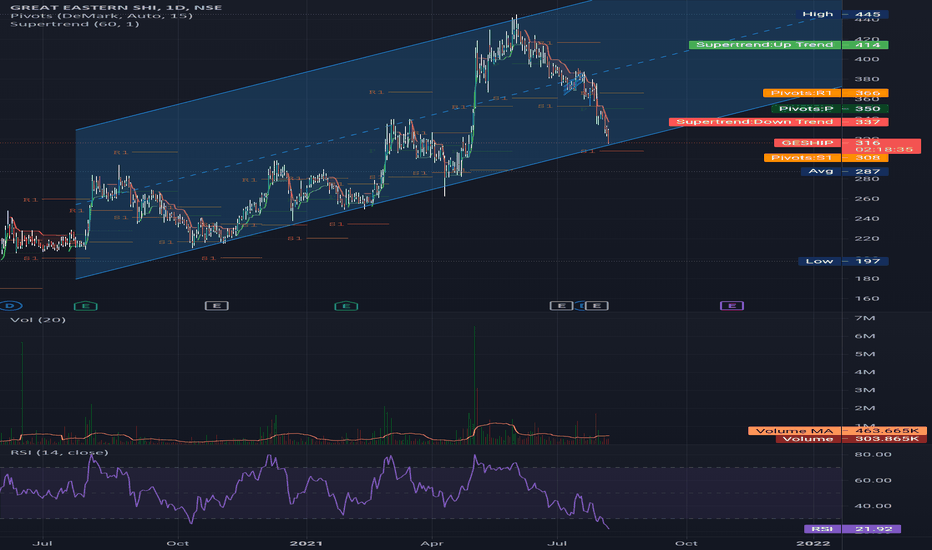
Task: Select the RSI (14, close) indicator legend
Action: (59, 452)
